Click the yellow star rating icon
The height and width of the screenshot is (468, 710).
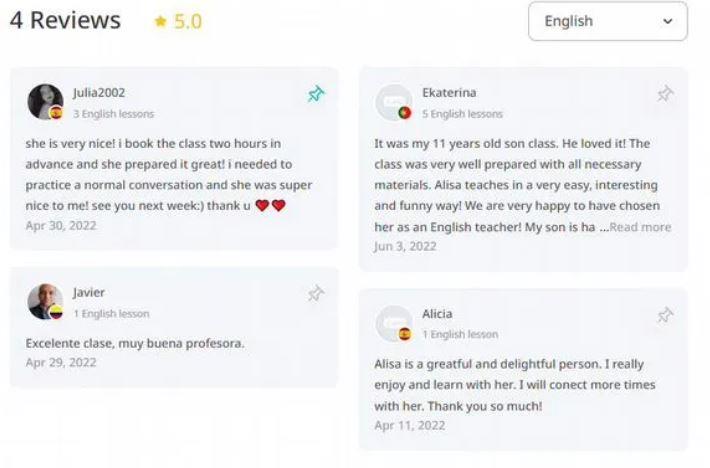[160, 21]
